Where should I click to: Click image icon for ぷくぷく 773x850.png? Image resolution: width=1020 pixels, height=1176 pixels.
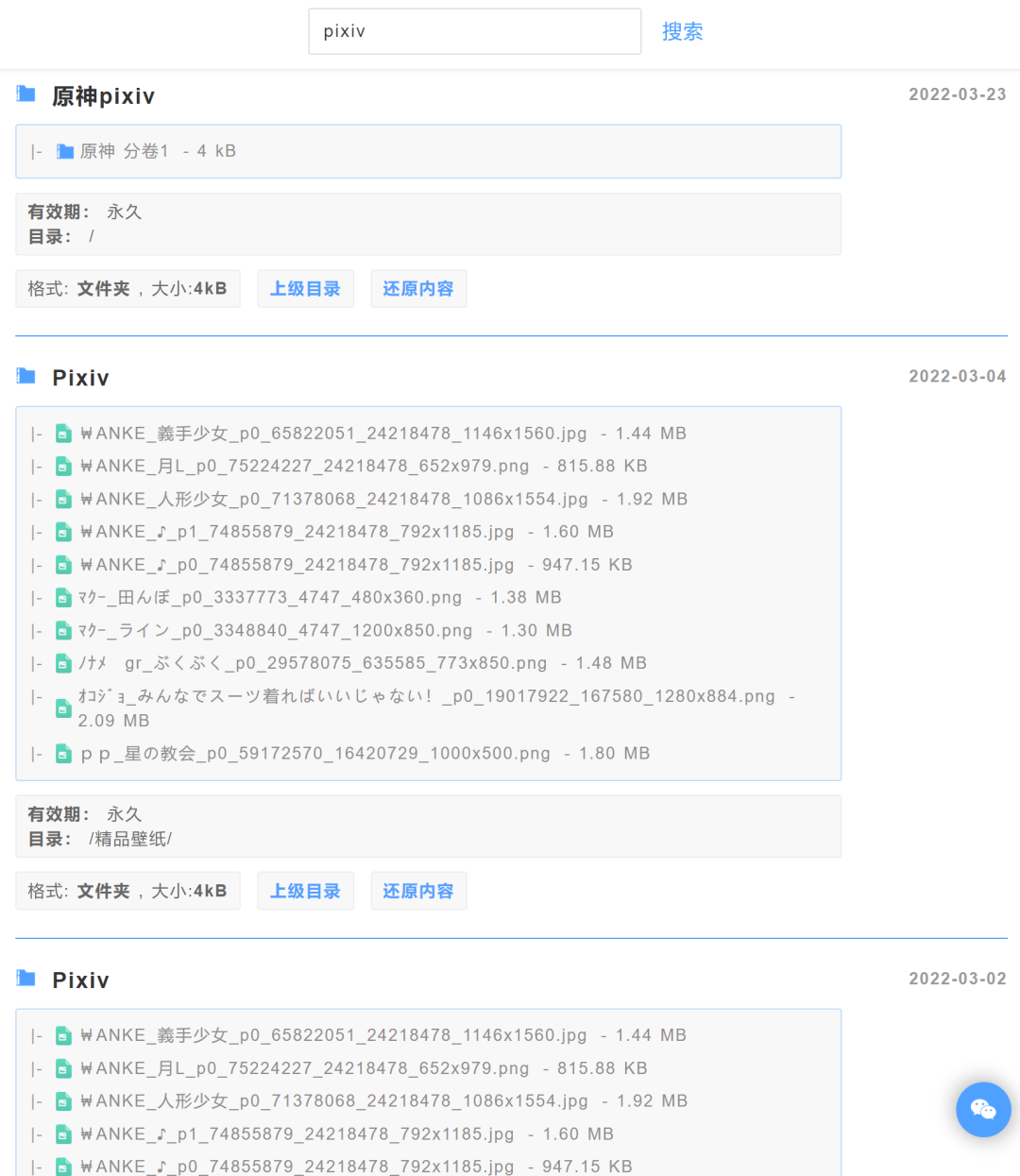[x=63, y=664]
